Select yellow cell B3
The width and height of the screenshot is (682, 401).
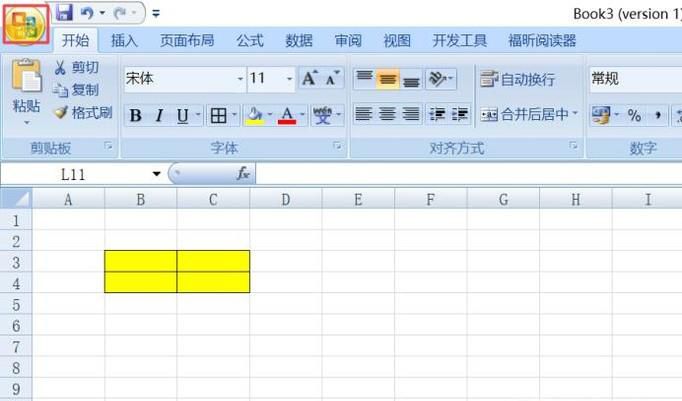(x=140, y=261)
